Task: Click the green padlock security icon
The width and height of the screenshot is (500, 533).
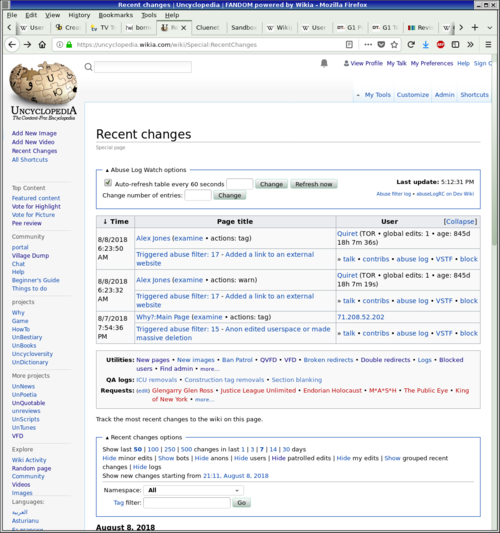Action: [x=69, y=45]
